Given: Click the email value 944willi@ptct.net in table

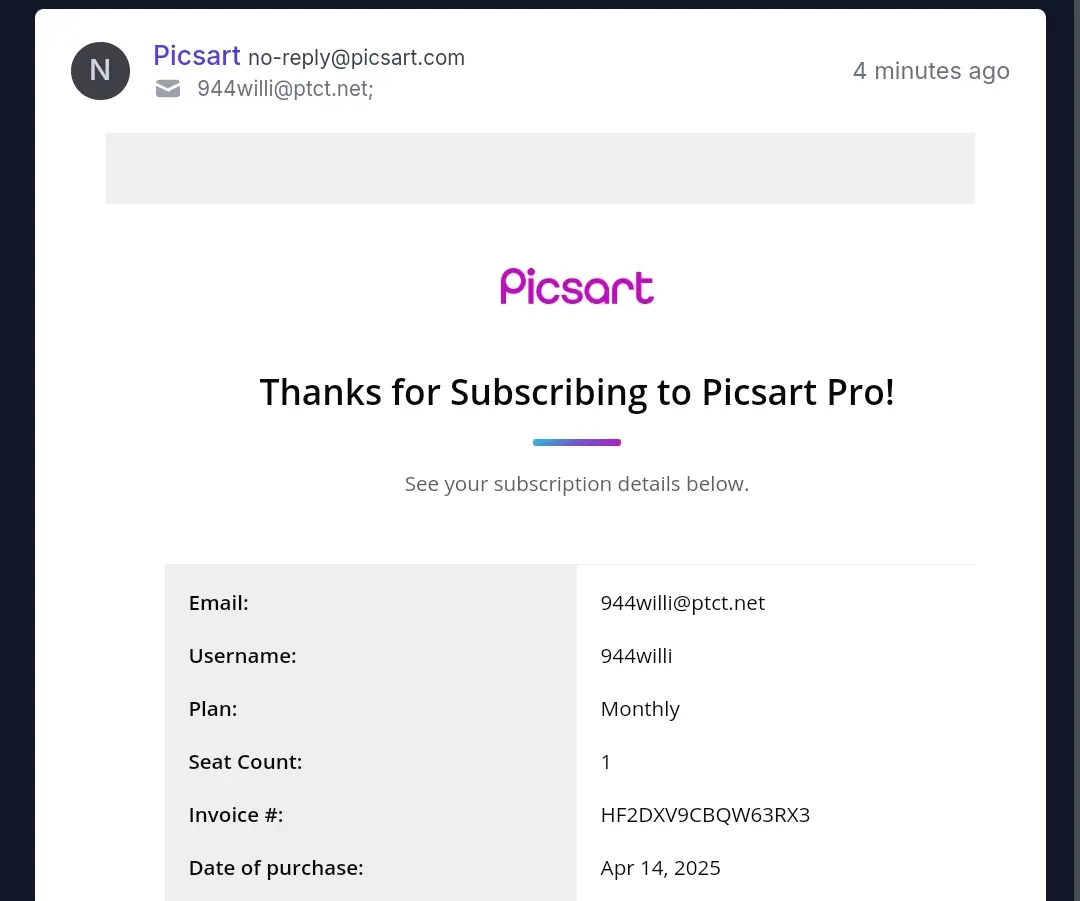Looking at the screenshot, I should tap(683, 603).
